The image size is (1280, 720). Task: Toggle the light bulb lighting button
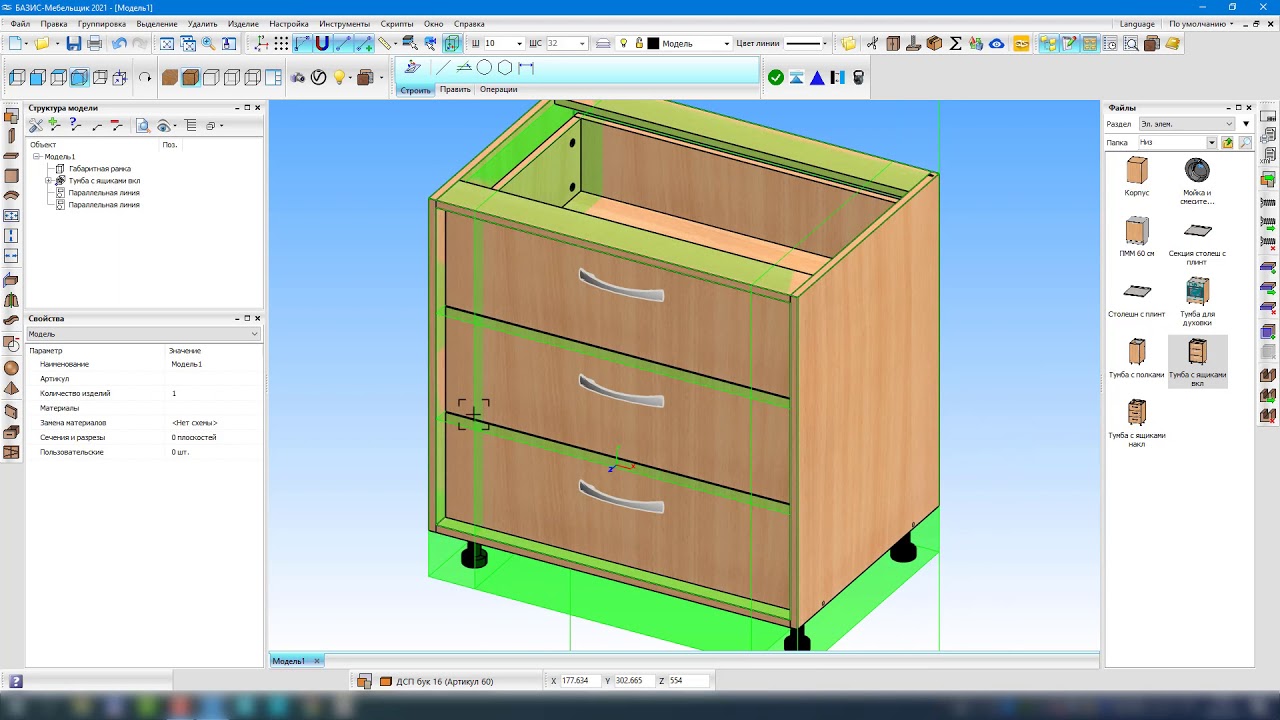(340, 77)
